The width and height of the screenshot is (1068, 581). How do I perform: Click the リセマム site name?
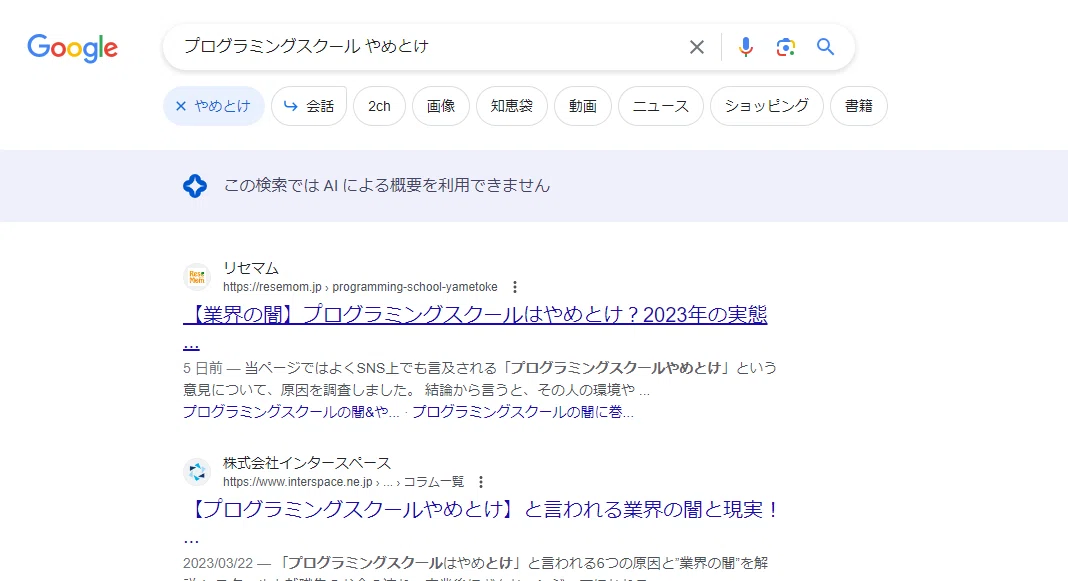pyautogui.click(x=251, y=268)
